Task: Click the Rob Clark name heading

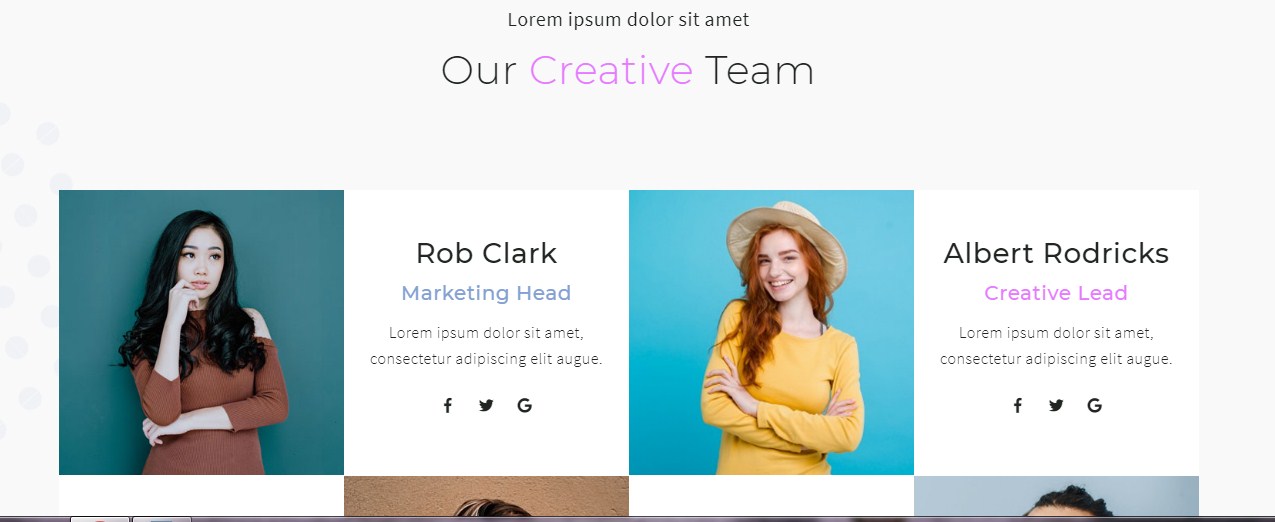Action: [486, 253]
